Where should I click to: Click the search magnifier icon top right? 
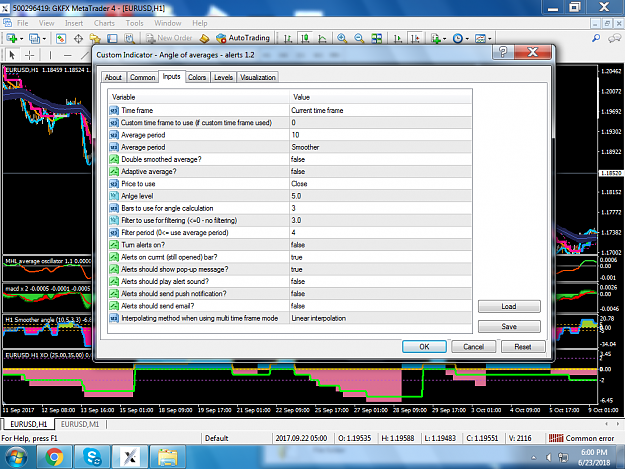596,38
